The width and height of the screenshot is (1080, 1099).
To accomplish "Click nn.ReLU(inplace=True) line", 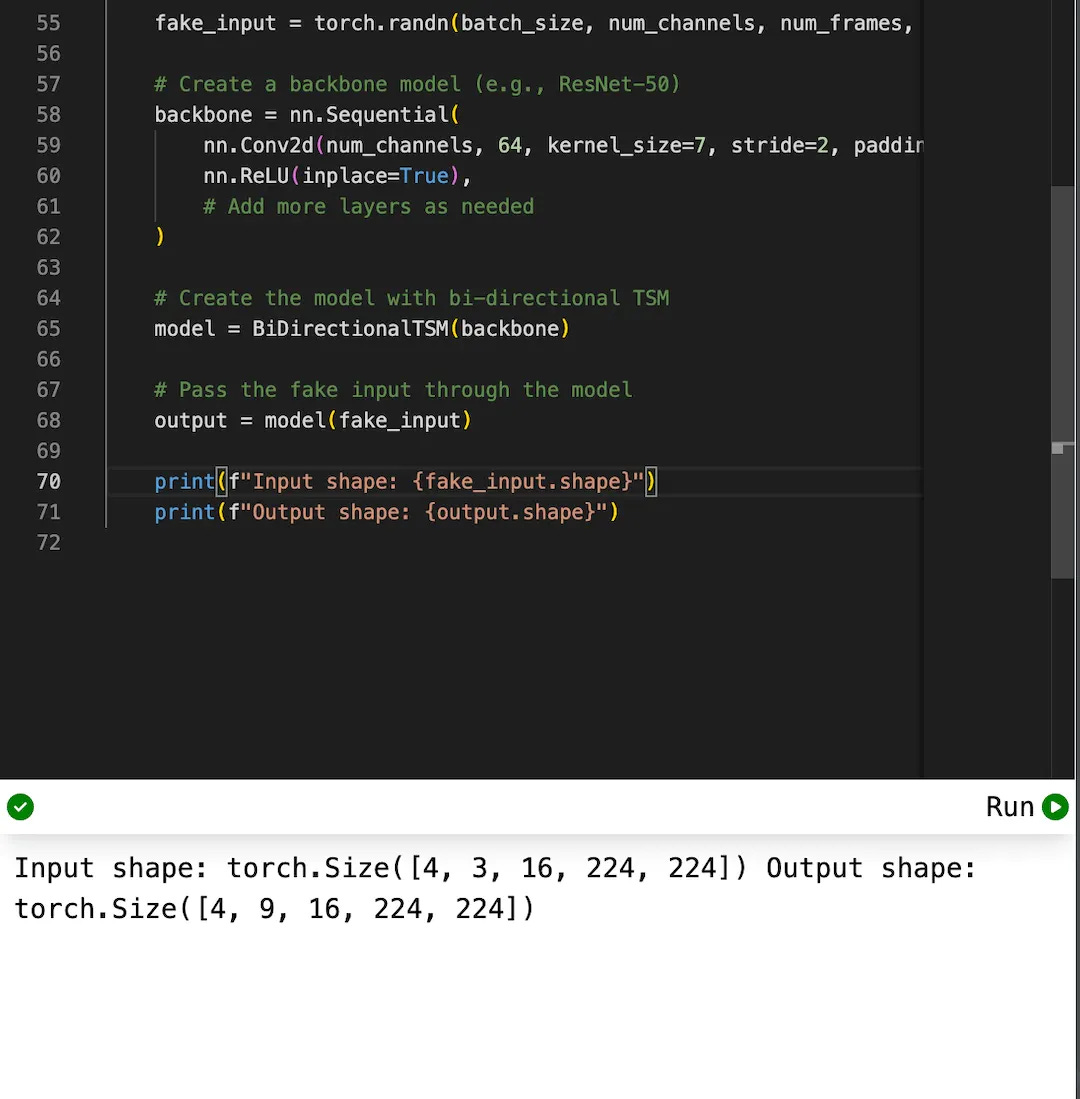I will [x=337, y=176].
